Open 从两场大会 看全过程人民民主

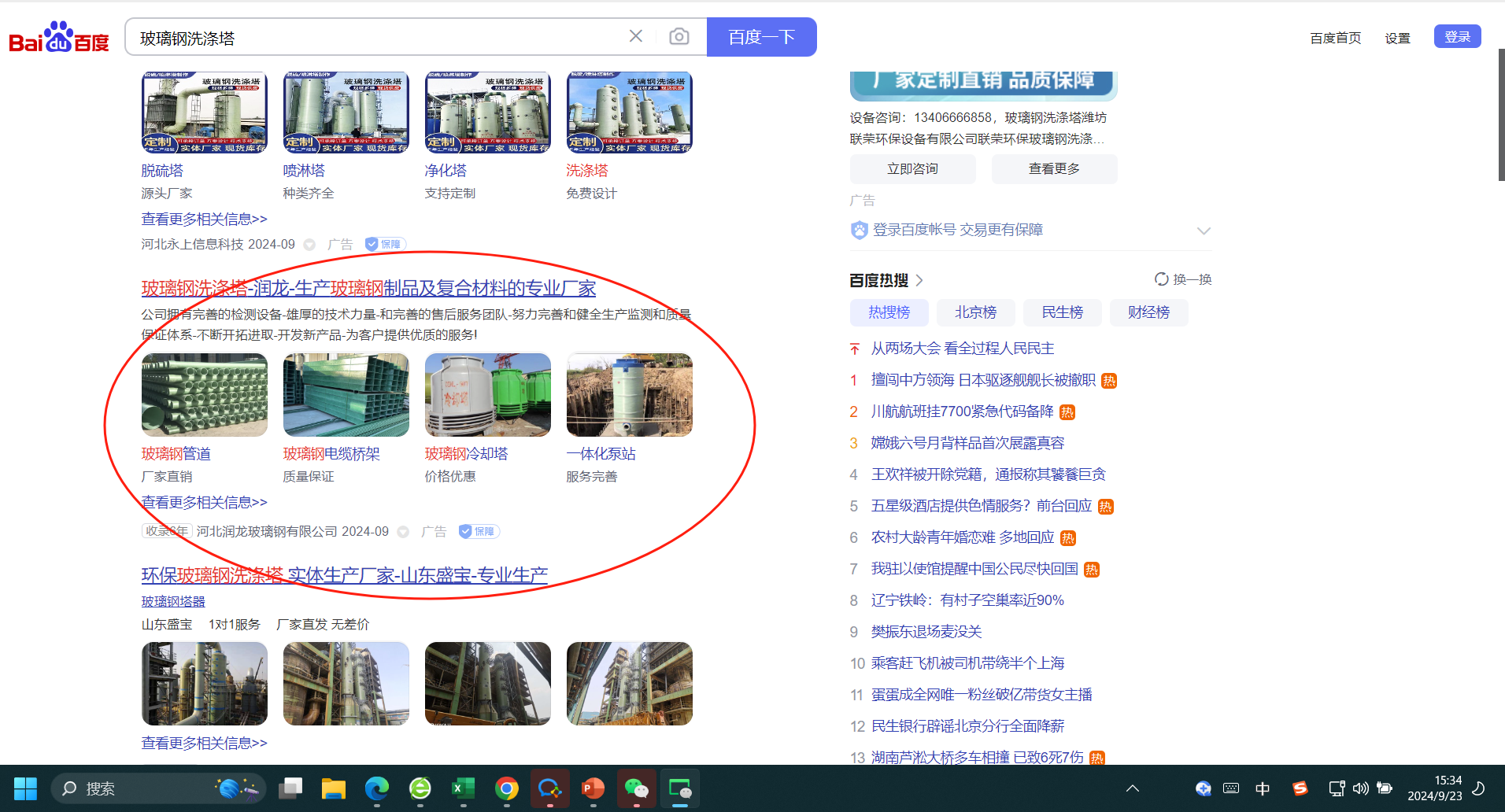[963, 349]
